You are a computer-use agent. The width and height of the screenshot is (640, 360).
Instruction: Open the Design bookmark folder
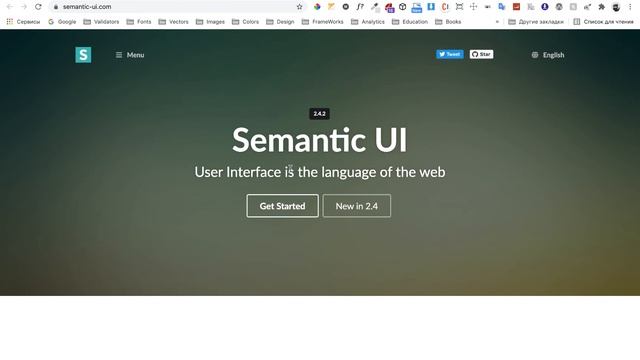pos(280,22)
